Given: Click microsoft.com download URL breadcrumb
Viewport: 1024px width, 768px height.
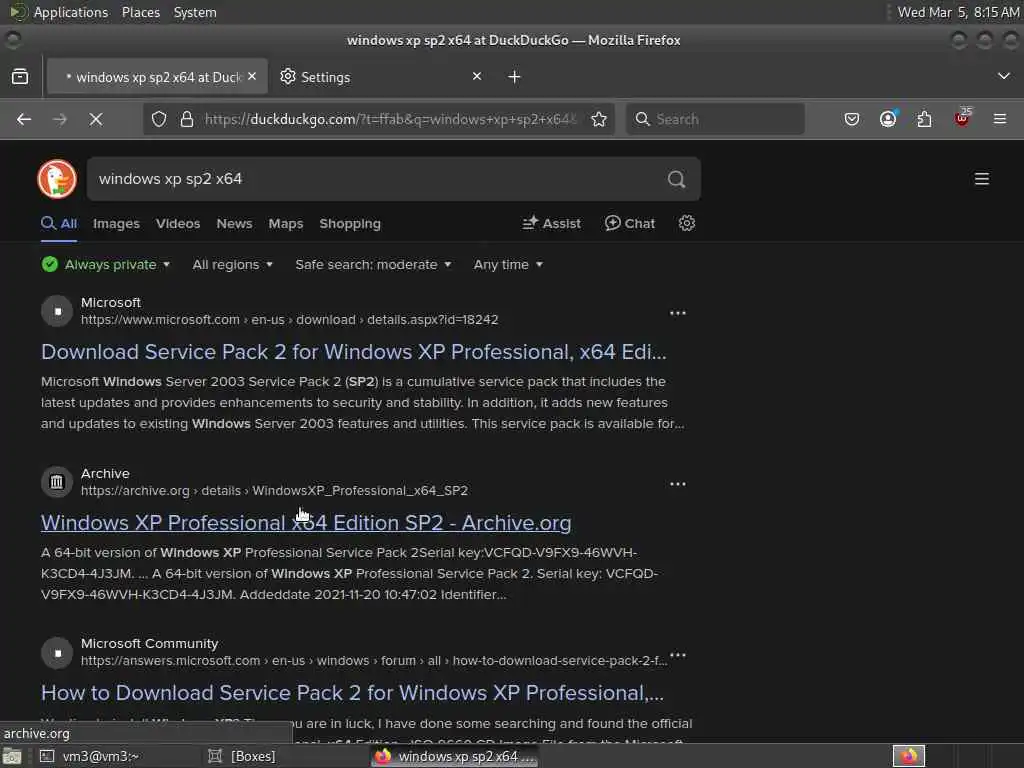Looking at the screenshot, I should 289,319.
